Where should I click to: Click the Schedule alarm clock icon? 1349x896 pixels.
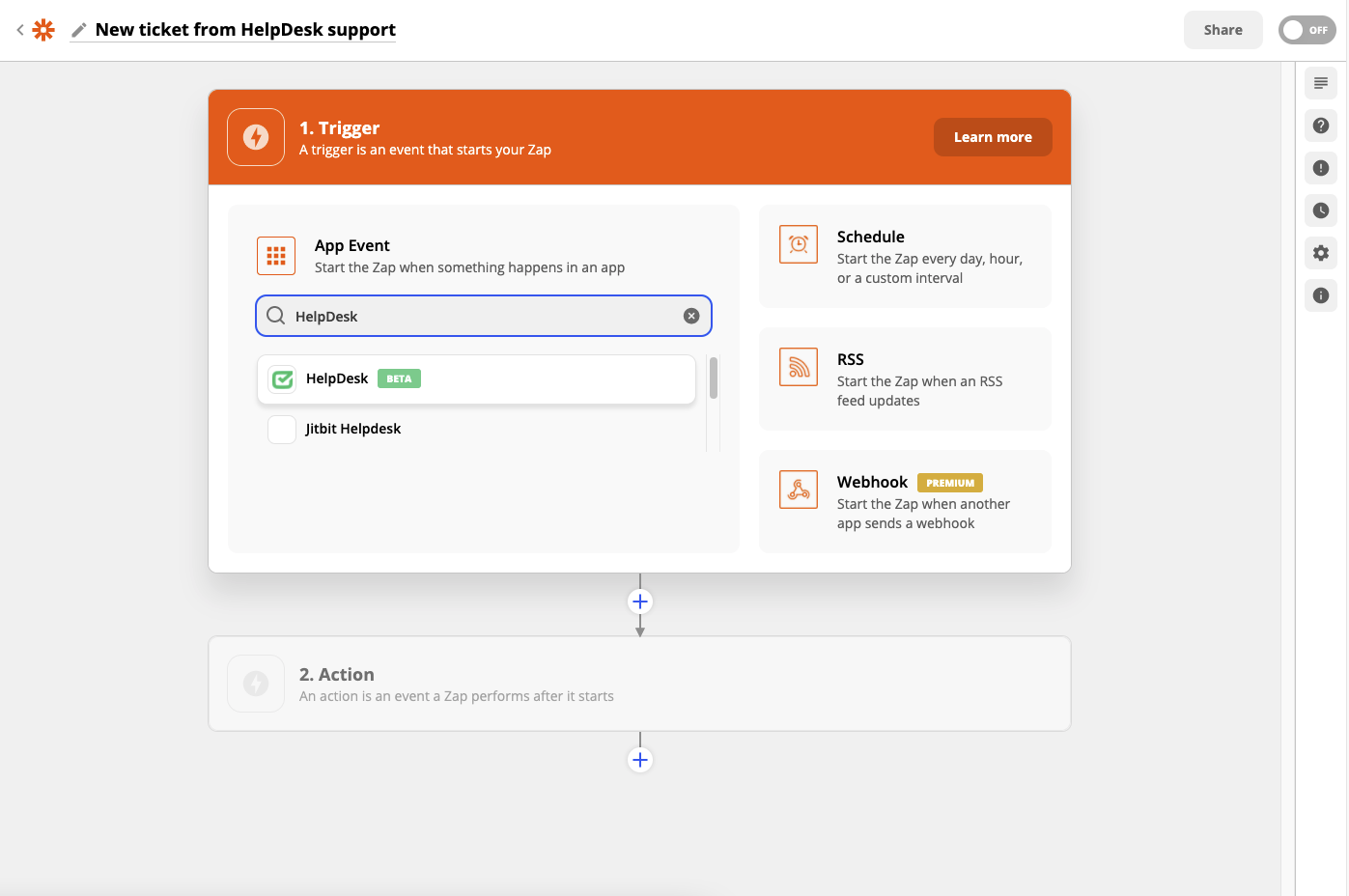point(799,244)
